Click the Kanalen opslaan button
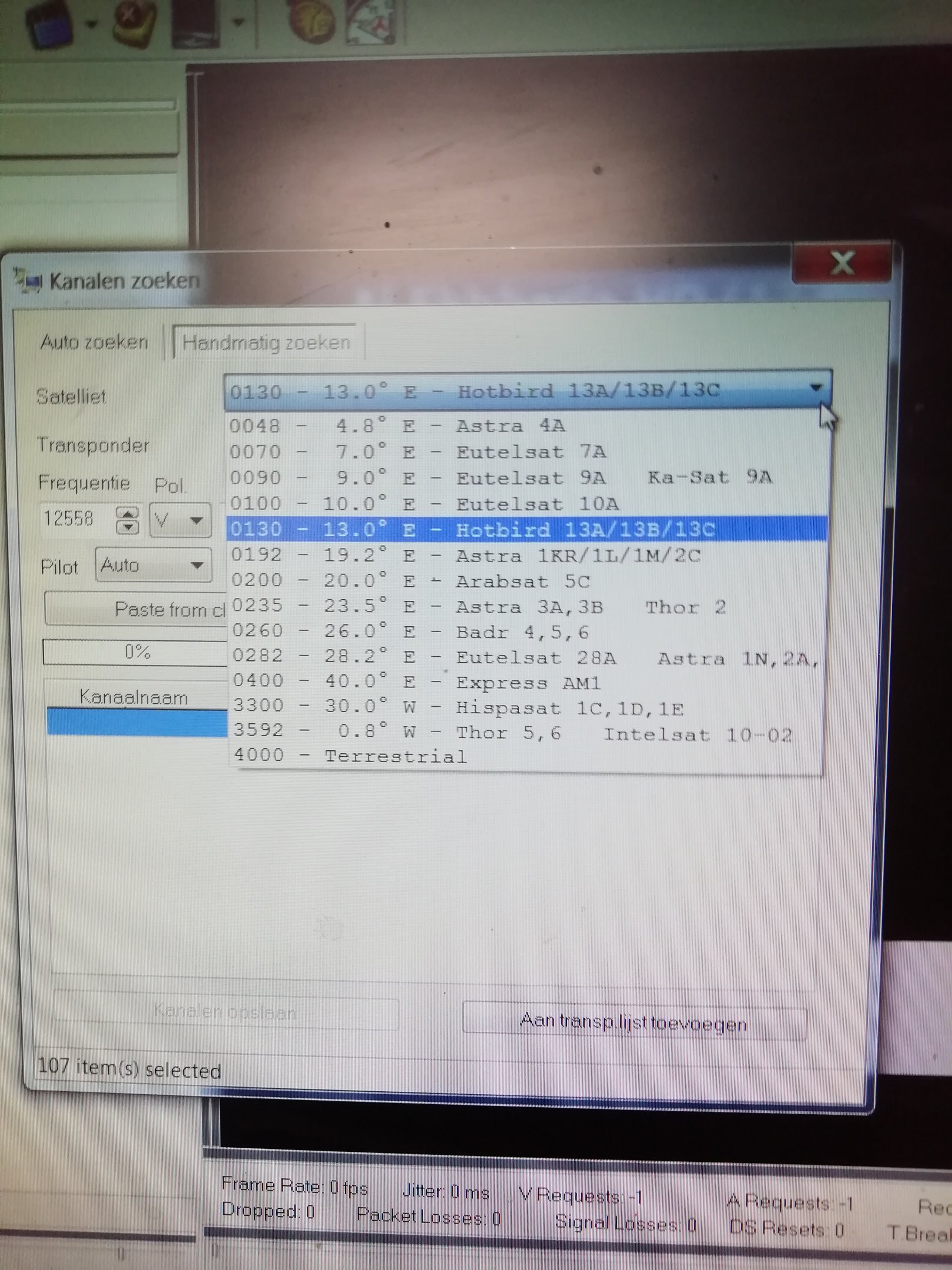Screen dimensions: 952x1270 (226, 1011)
